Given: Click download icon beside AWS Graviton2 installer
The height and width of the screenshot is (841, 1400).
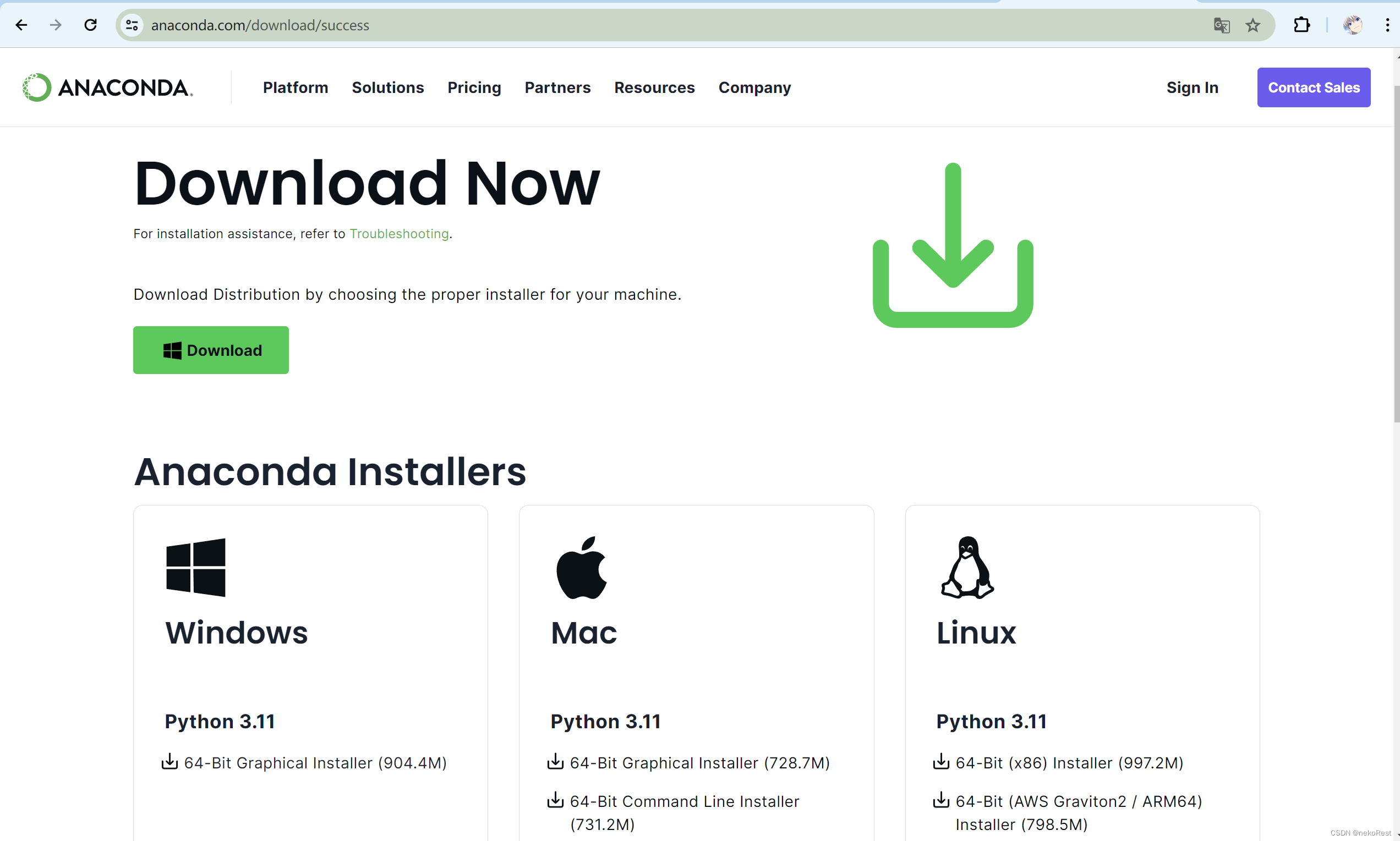Looking at the screenshot, I should click(940, 800).
